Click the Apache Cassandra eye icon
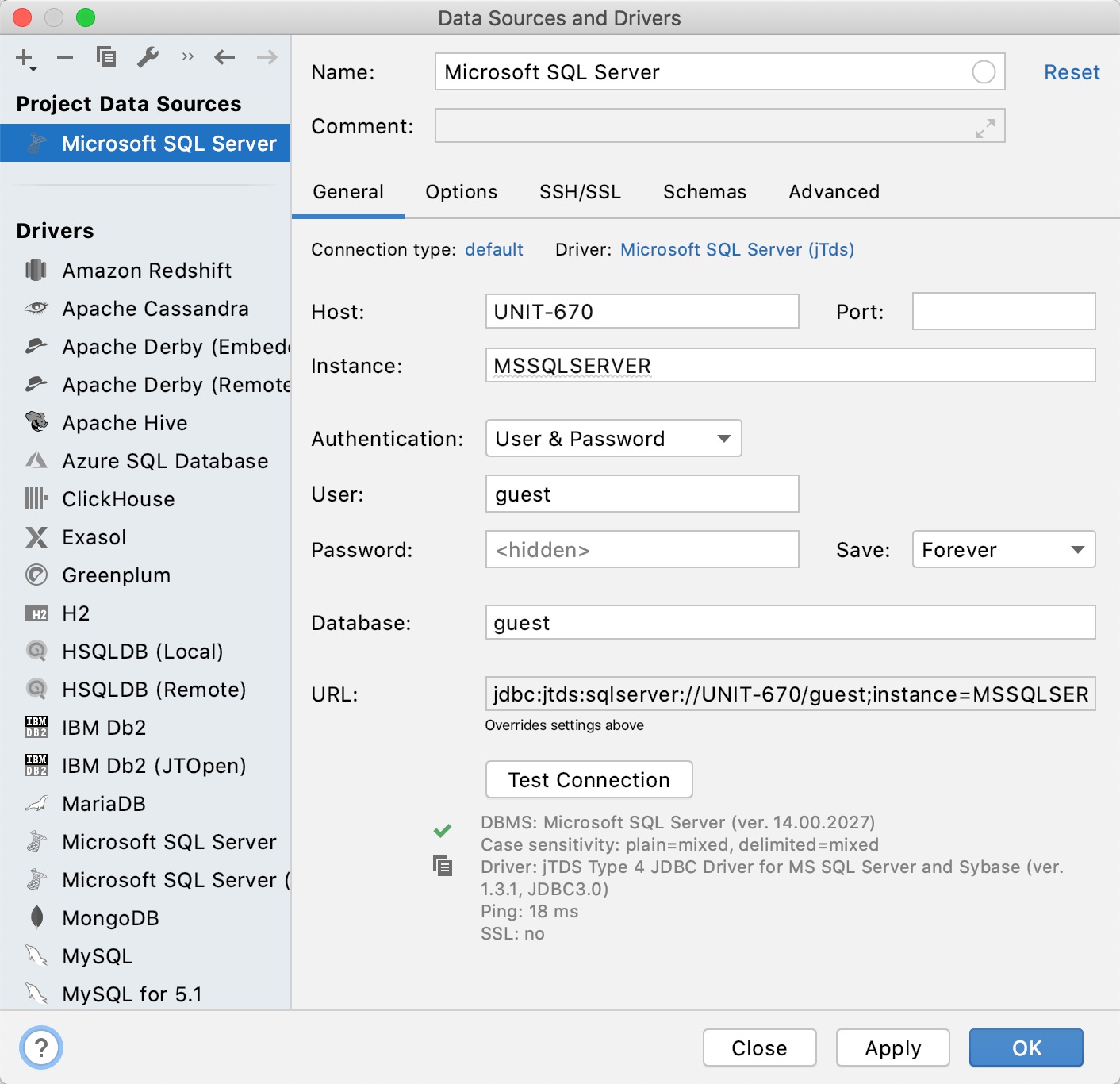 (36, 309)
